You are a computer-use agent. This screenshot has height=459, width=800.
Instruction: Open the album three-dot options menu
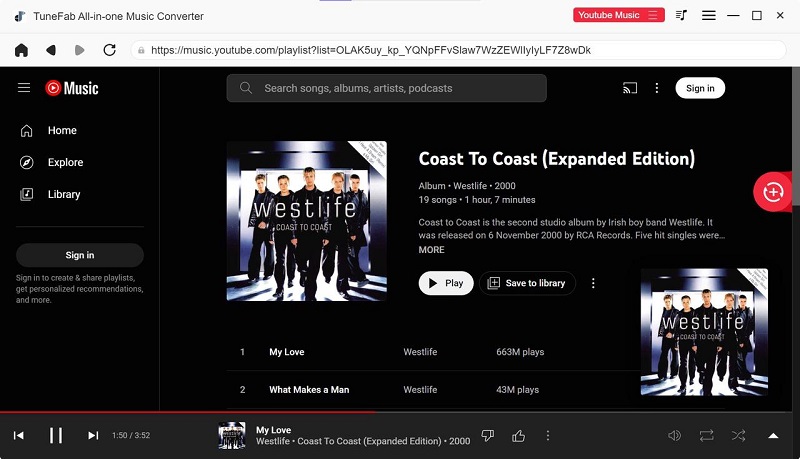(593, 283)
